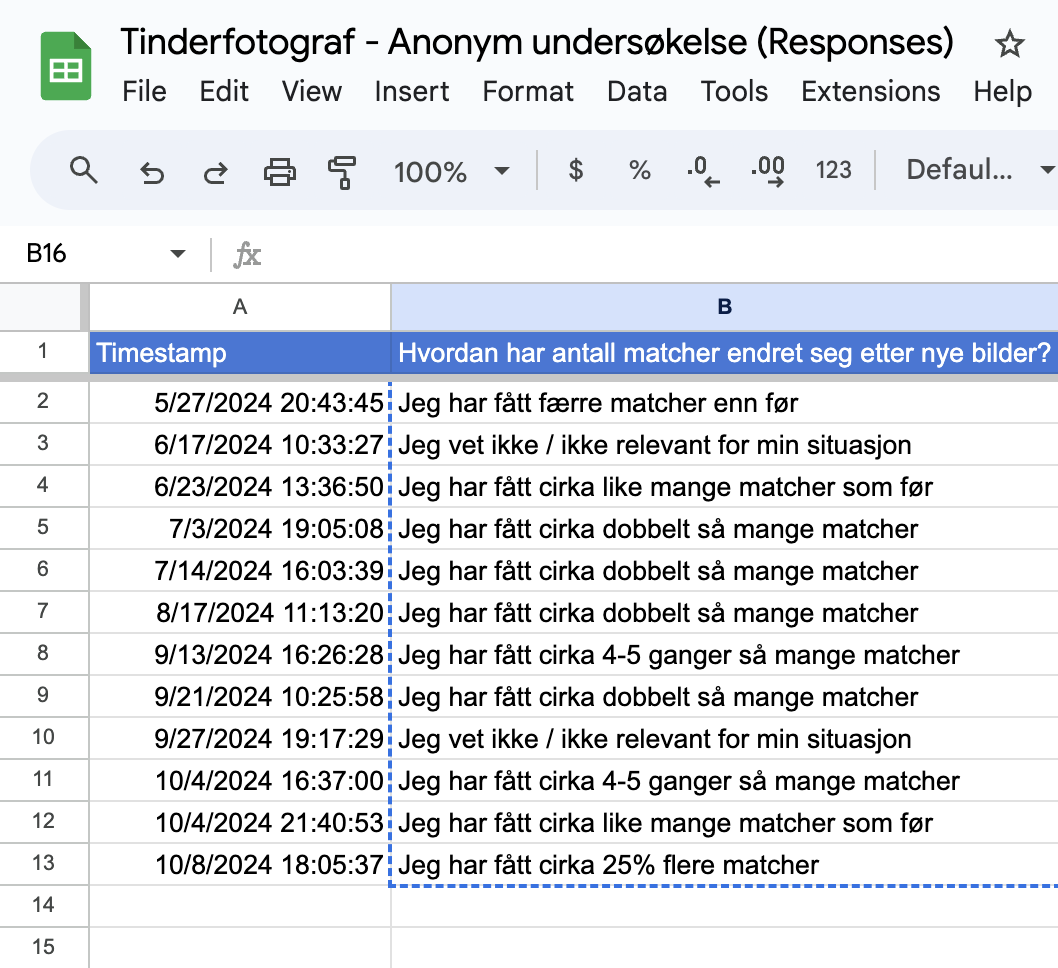The image size is (1058, 968).
Task: Format selection as percent
Action: pyautogui.click(x=639, y=170)
